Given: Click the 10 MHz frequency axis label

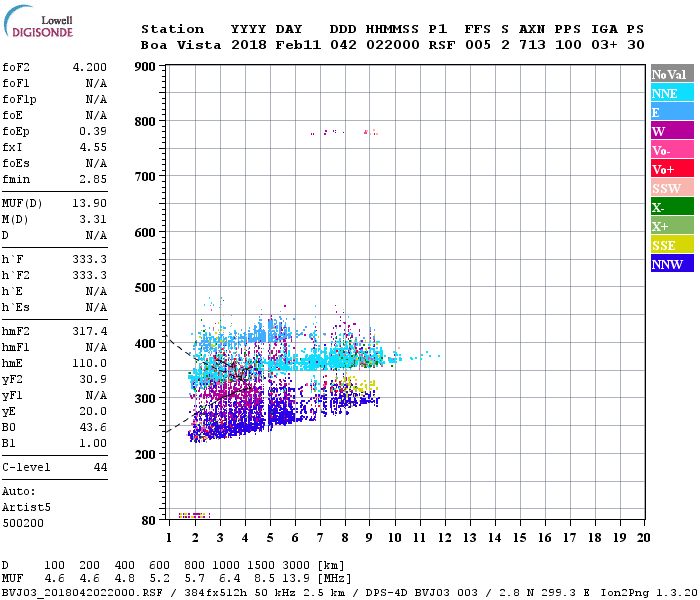Looking at the screenshot, I should click(395, 538).
